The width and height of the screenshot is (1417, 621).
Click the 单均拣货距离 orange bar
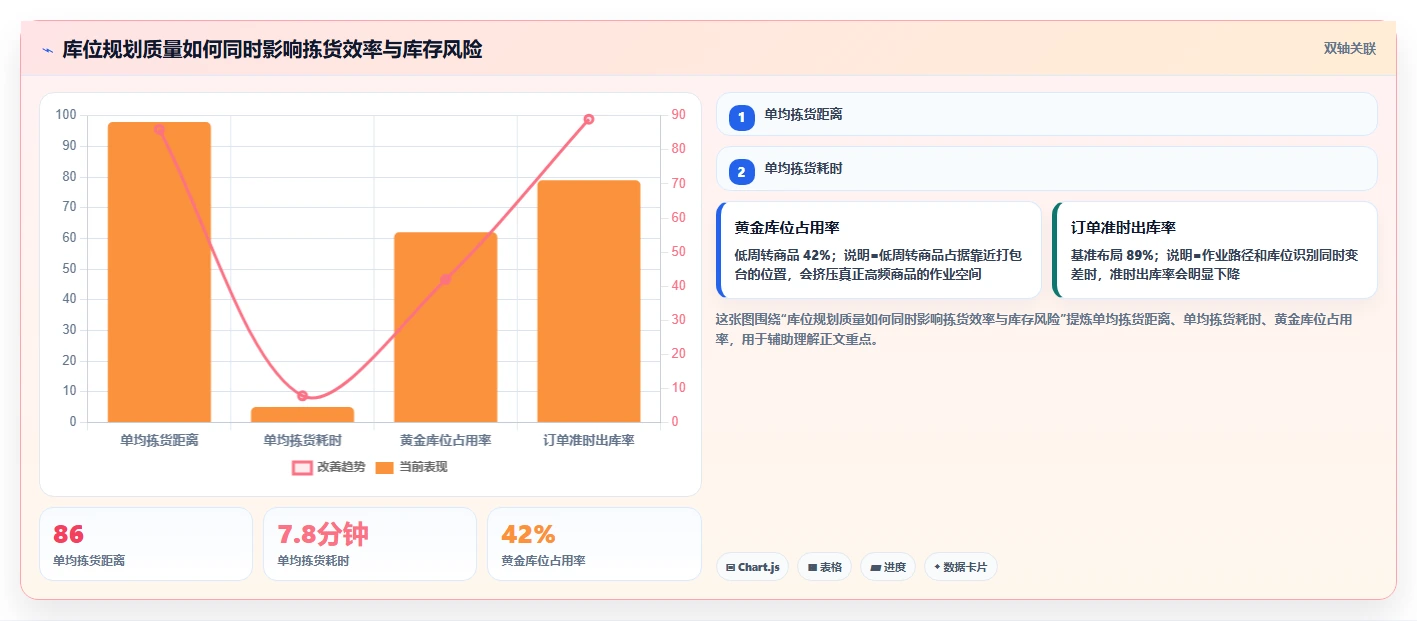pos(159,272)
